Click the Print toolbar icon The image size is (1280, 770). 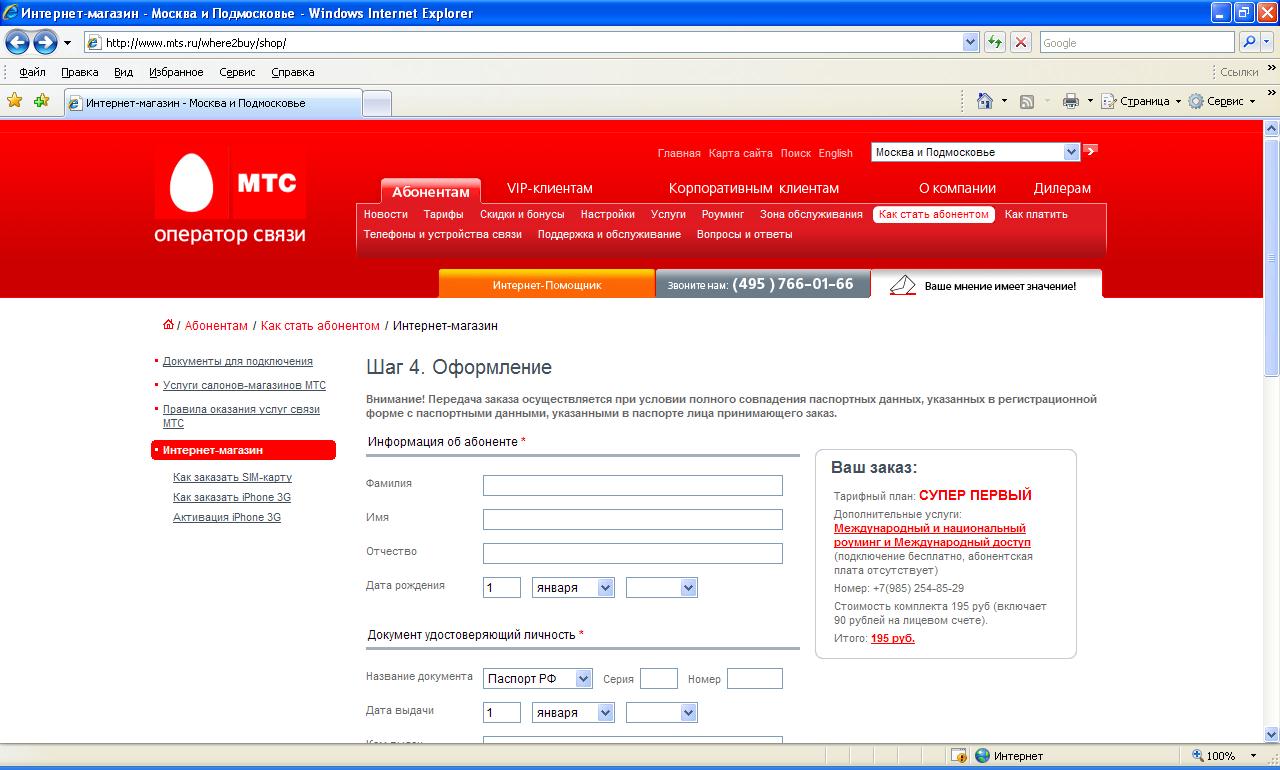(1071, 101)
